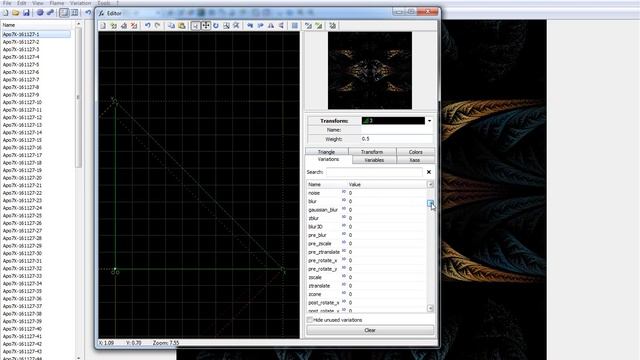Screen dimensions: 640x360
Task: Open the Transform selector dropdown
Action: coord(429,121)
